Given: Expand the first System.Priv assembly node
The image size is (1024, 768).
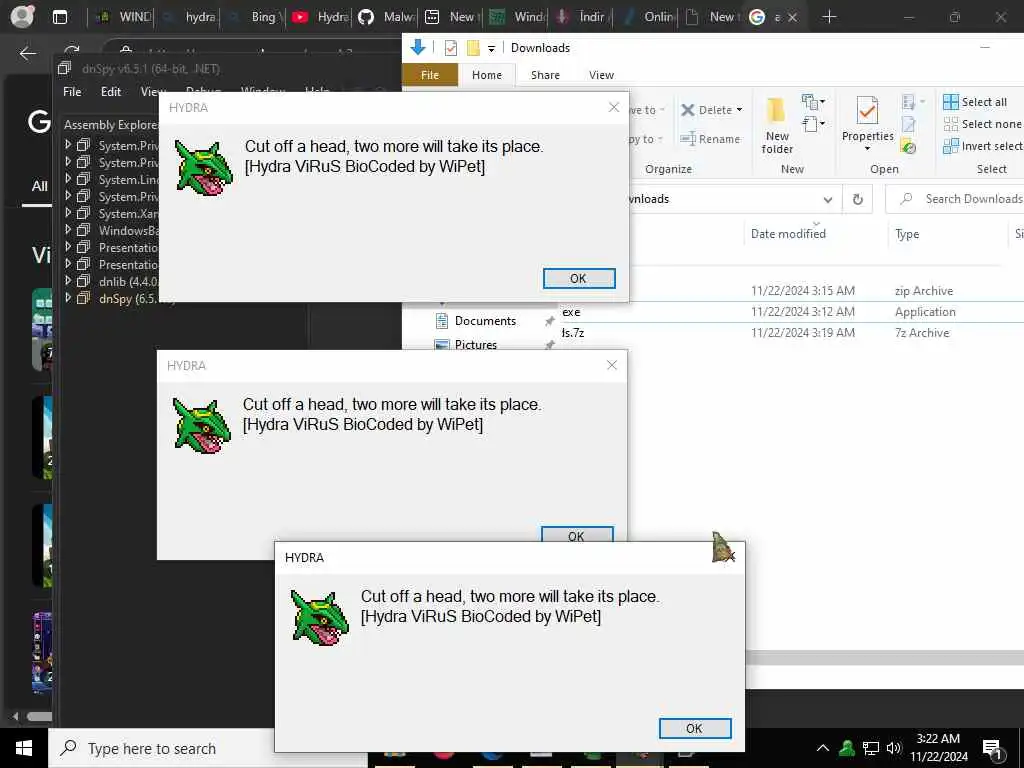Looking at the screenshot, I should (68, 144).
